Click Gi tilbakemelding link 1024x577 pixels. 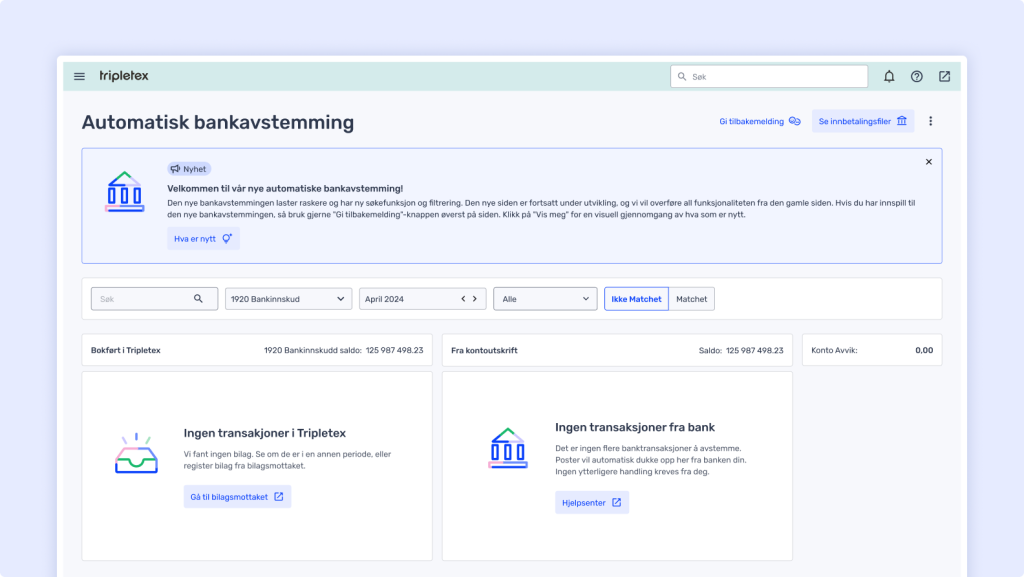pyautogui.click(x=759, y=121)
